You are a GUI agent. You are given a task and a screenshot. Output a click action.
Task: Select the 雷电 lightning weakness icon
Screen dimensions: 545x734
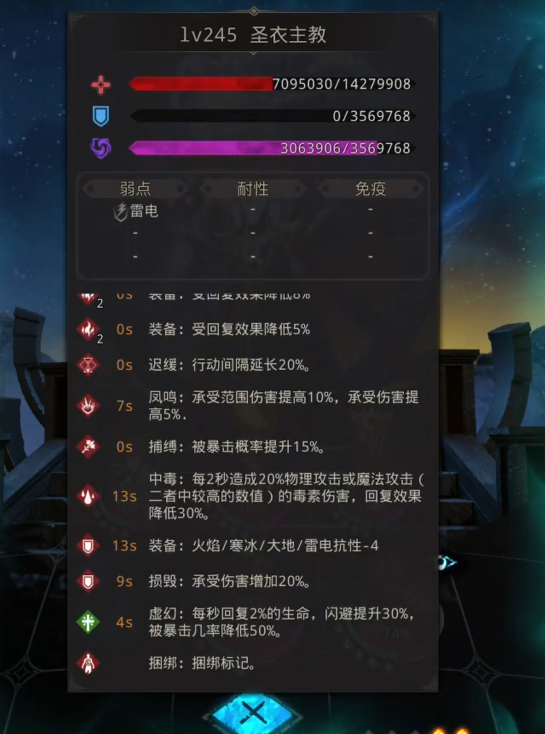[x=121, y=212]
